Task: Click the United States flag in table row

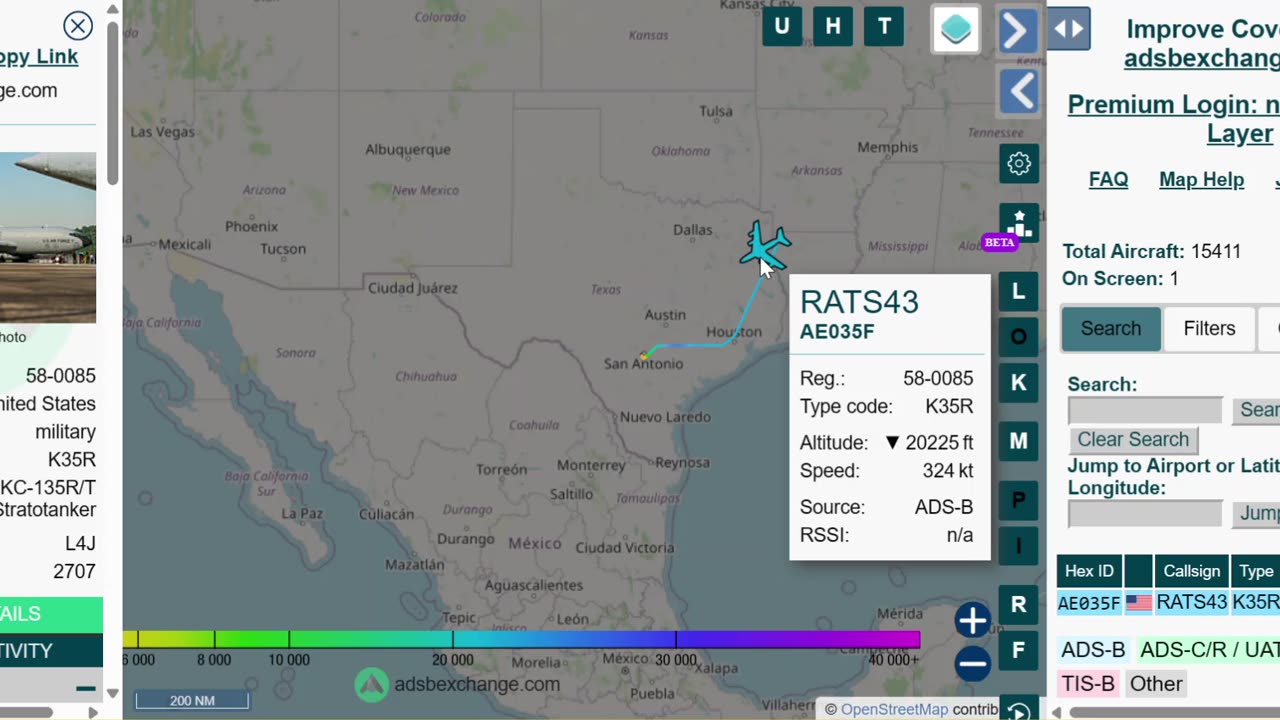Action: pos(1138,603)
